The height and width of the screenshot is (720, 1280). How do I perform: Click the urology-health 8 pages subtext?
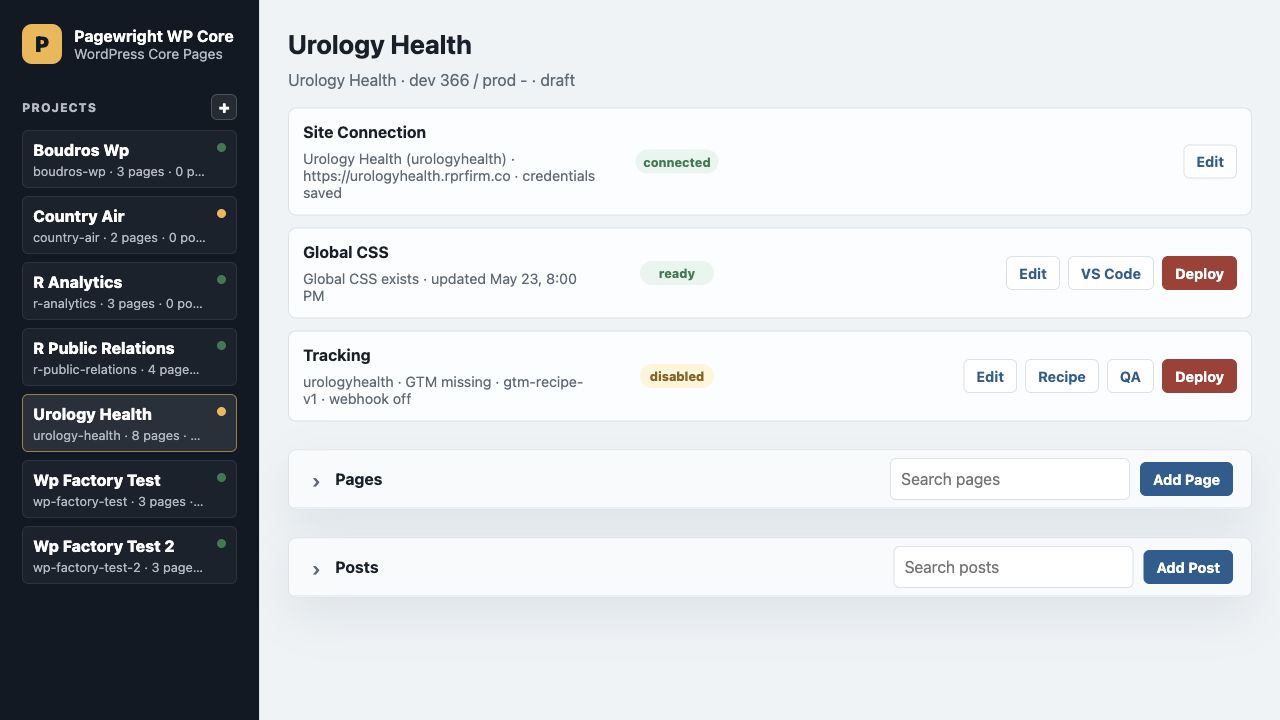point(117,435)
